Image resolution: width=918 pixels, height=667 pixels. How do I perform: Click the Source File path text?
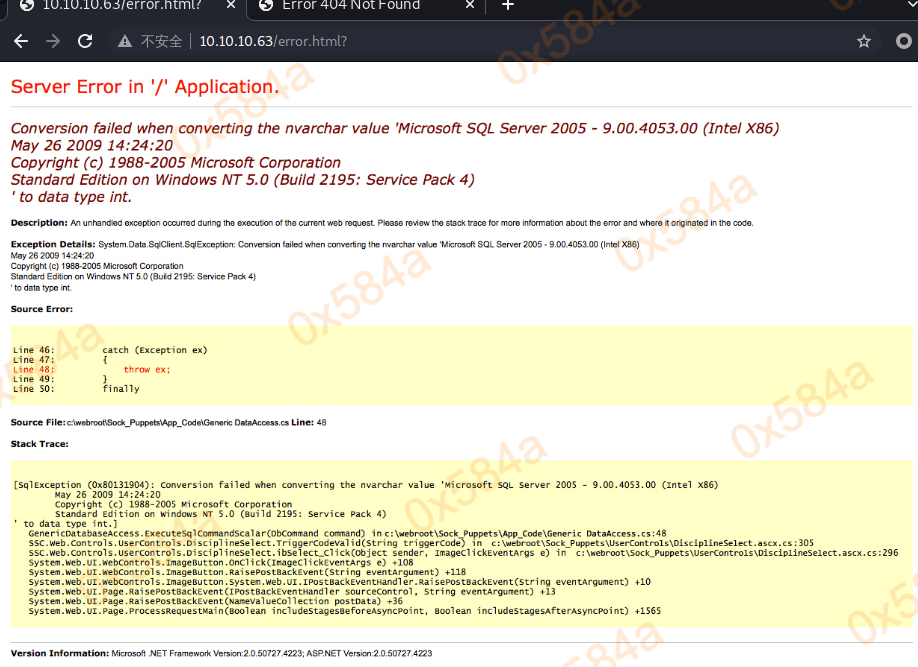(x=177, y=423)
